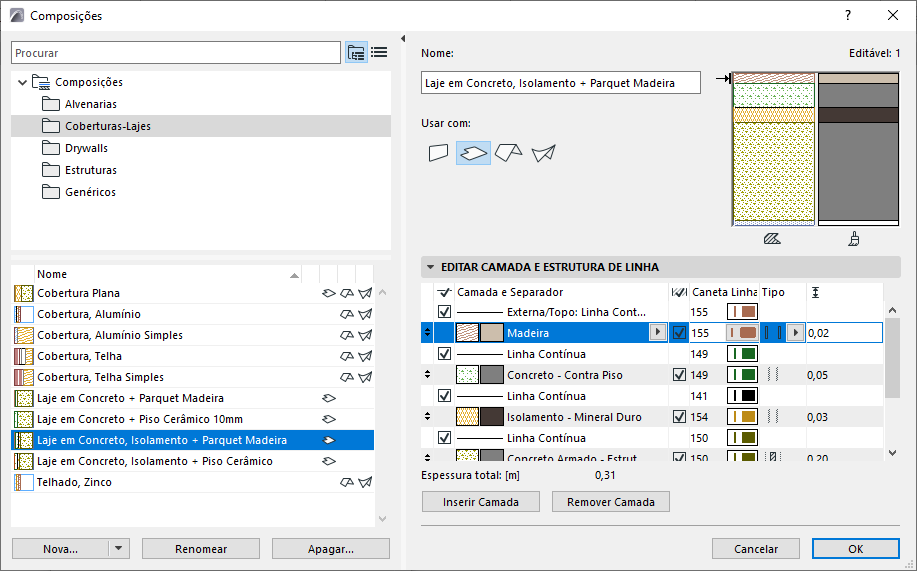Collapse the Composições root folder
Screen dimensions: 917x571
pyautogui.click(x=22, y=82)
